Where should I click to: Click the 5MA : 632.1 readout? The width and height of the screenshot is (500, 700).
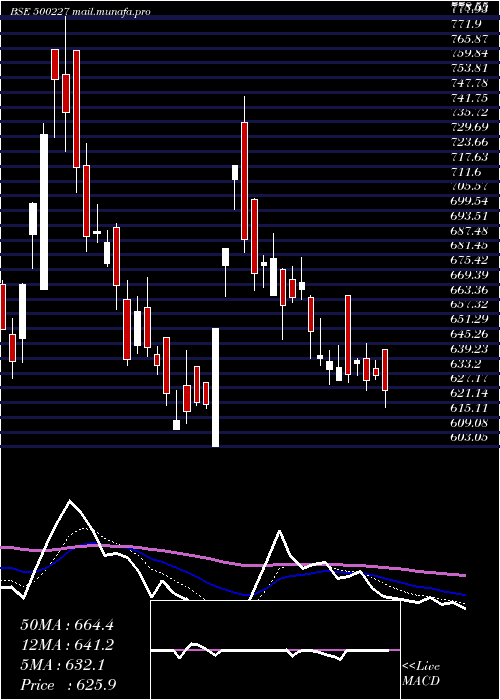(62, 665)
